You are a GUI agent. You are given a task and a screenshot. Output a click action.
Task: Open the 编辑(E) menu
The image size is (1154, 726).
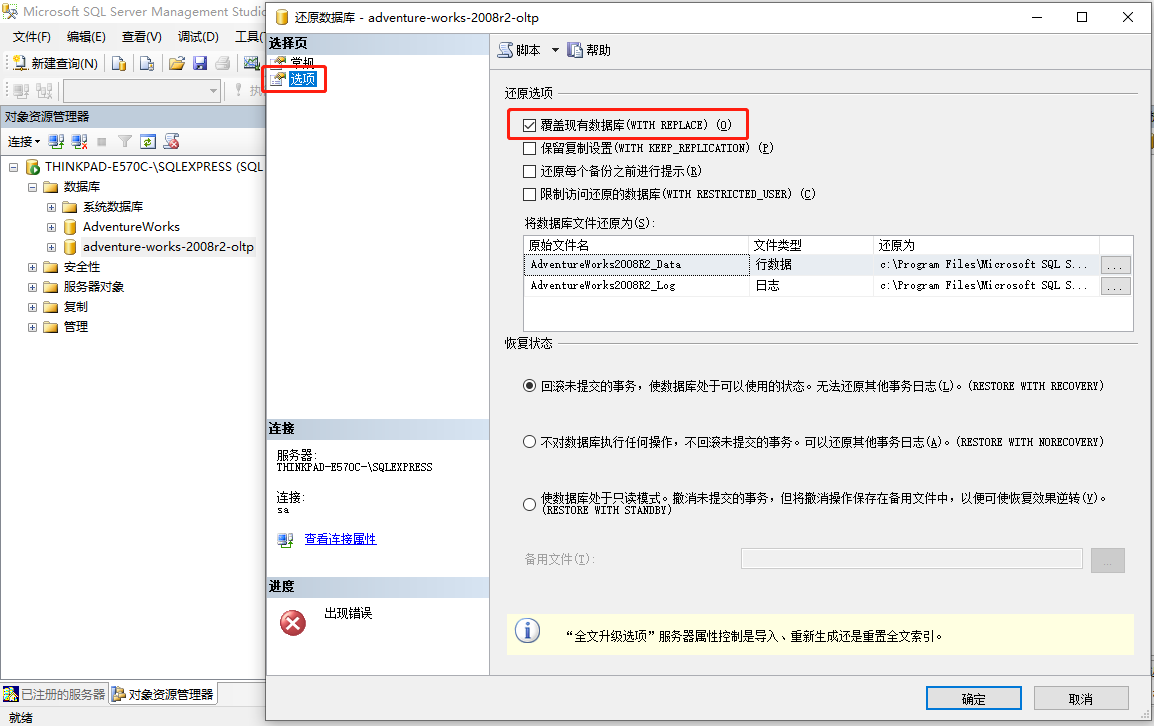point(86,37)
